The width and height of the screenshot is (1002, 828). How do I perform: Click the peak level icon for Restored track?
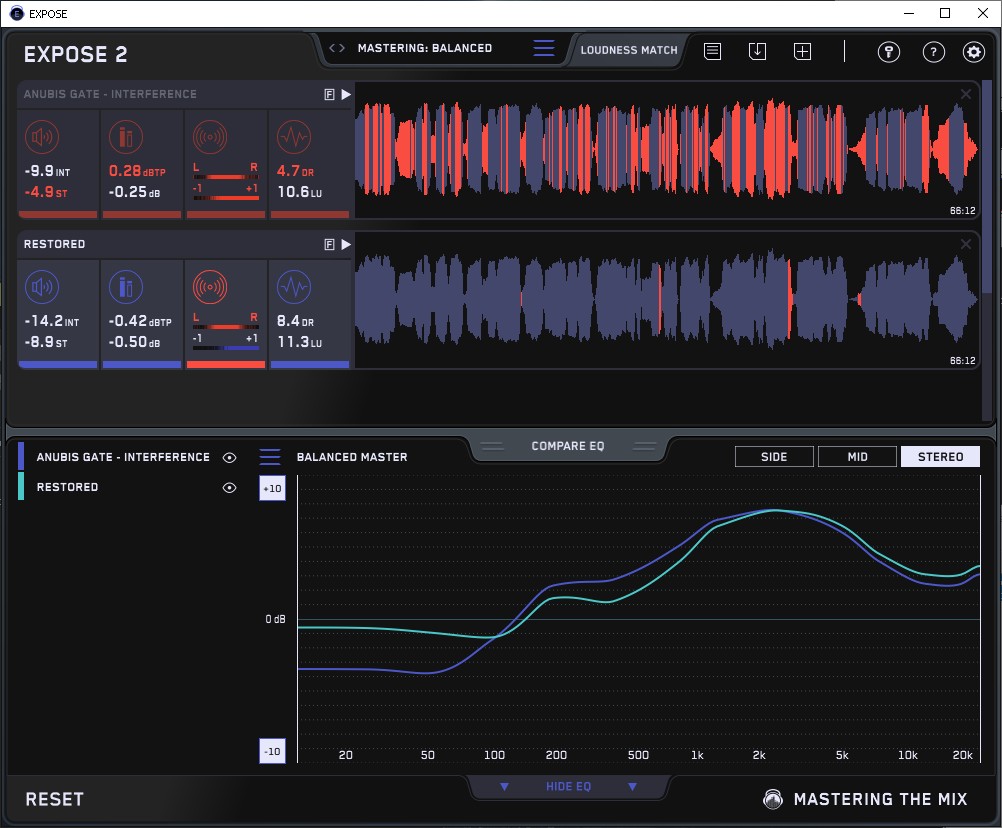point(125,288)
